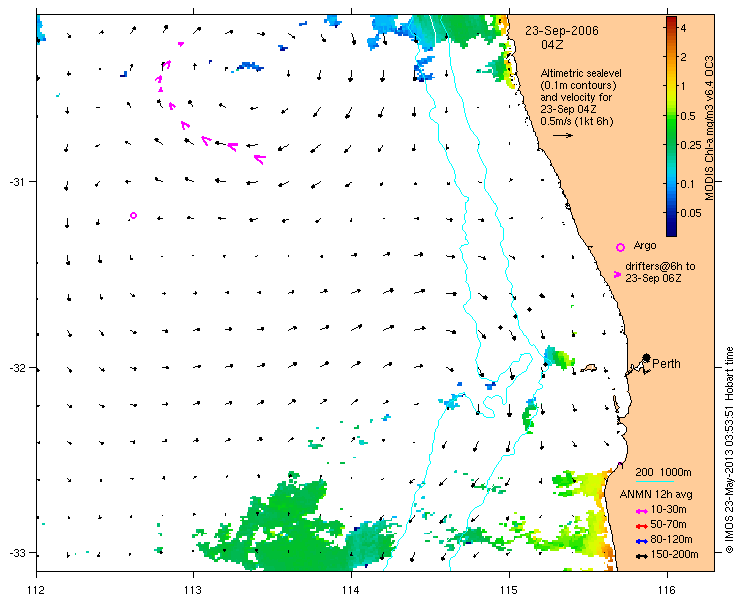
Task: Click the colorbar value 2
Action: point(683,57)
